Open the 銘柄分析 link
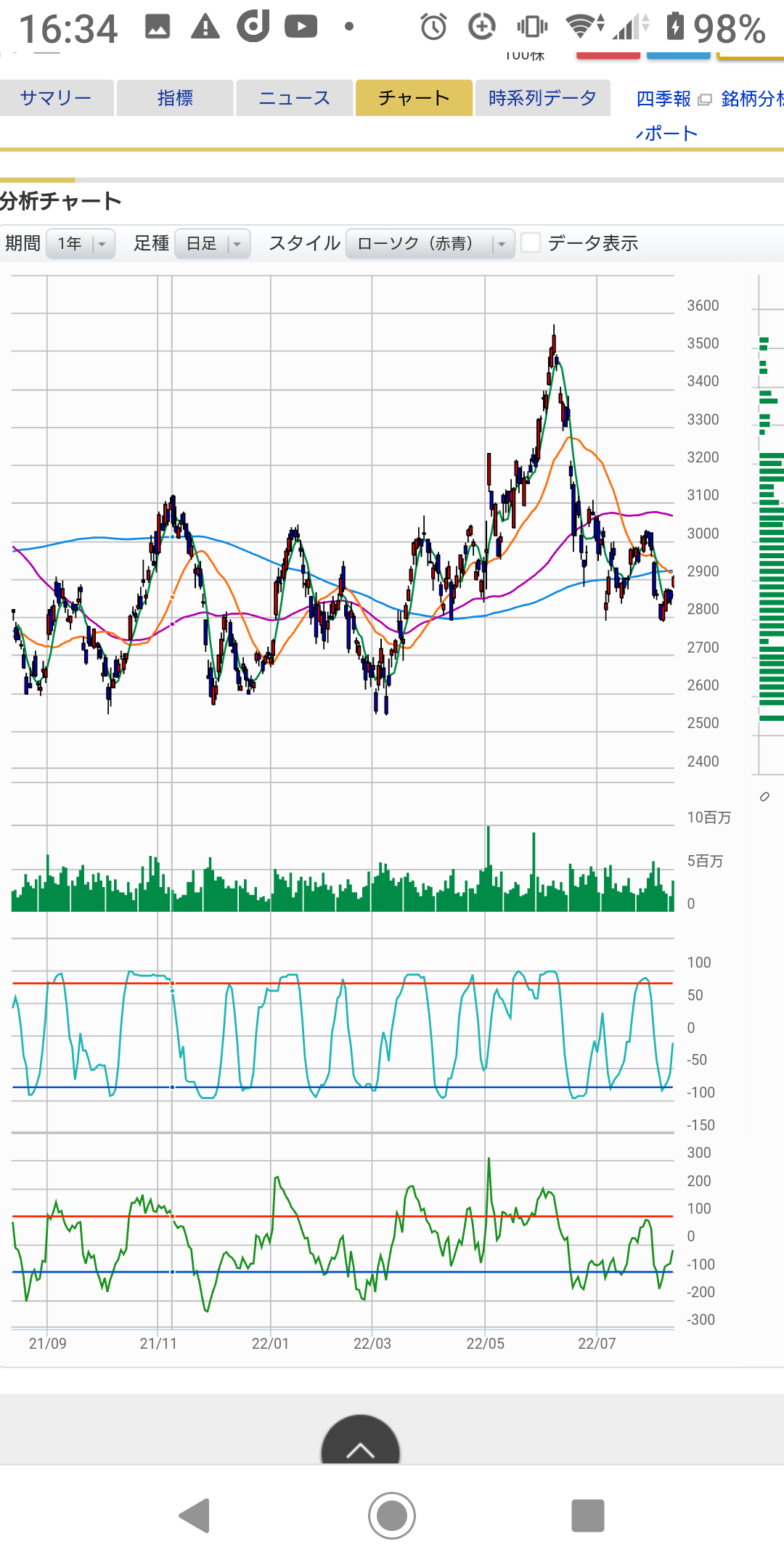Image resolution: width=784 pixels, height=1568 pixels. [x=752, y=99]
